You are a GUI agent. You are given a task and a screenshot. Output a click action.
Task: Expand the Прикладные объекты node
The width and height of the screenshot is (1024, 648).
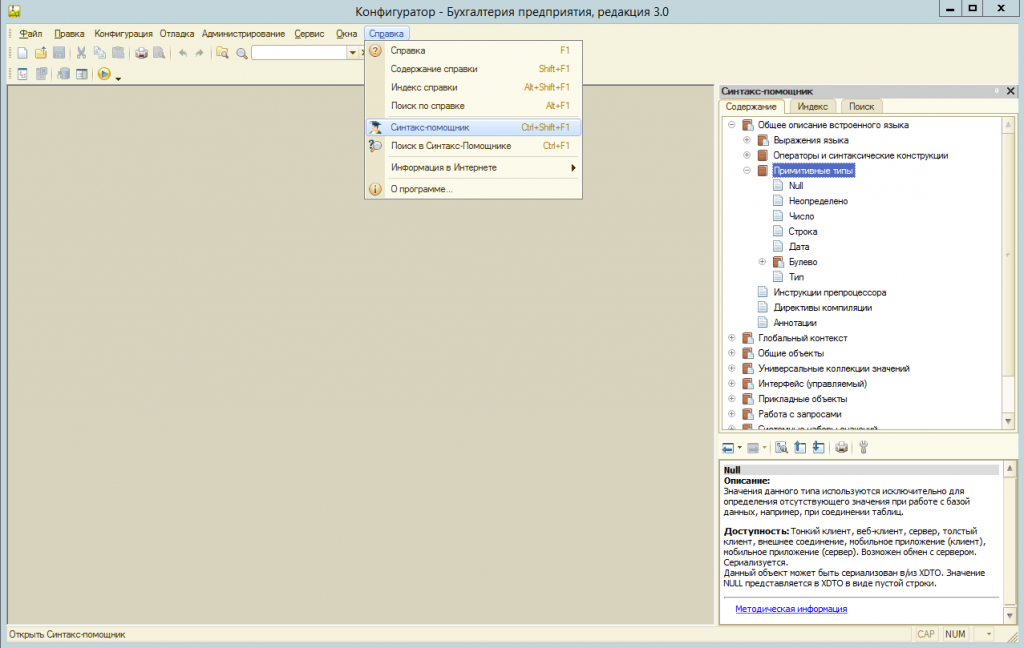(731, 399)
